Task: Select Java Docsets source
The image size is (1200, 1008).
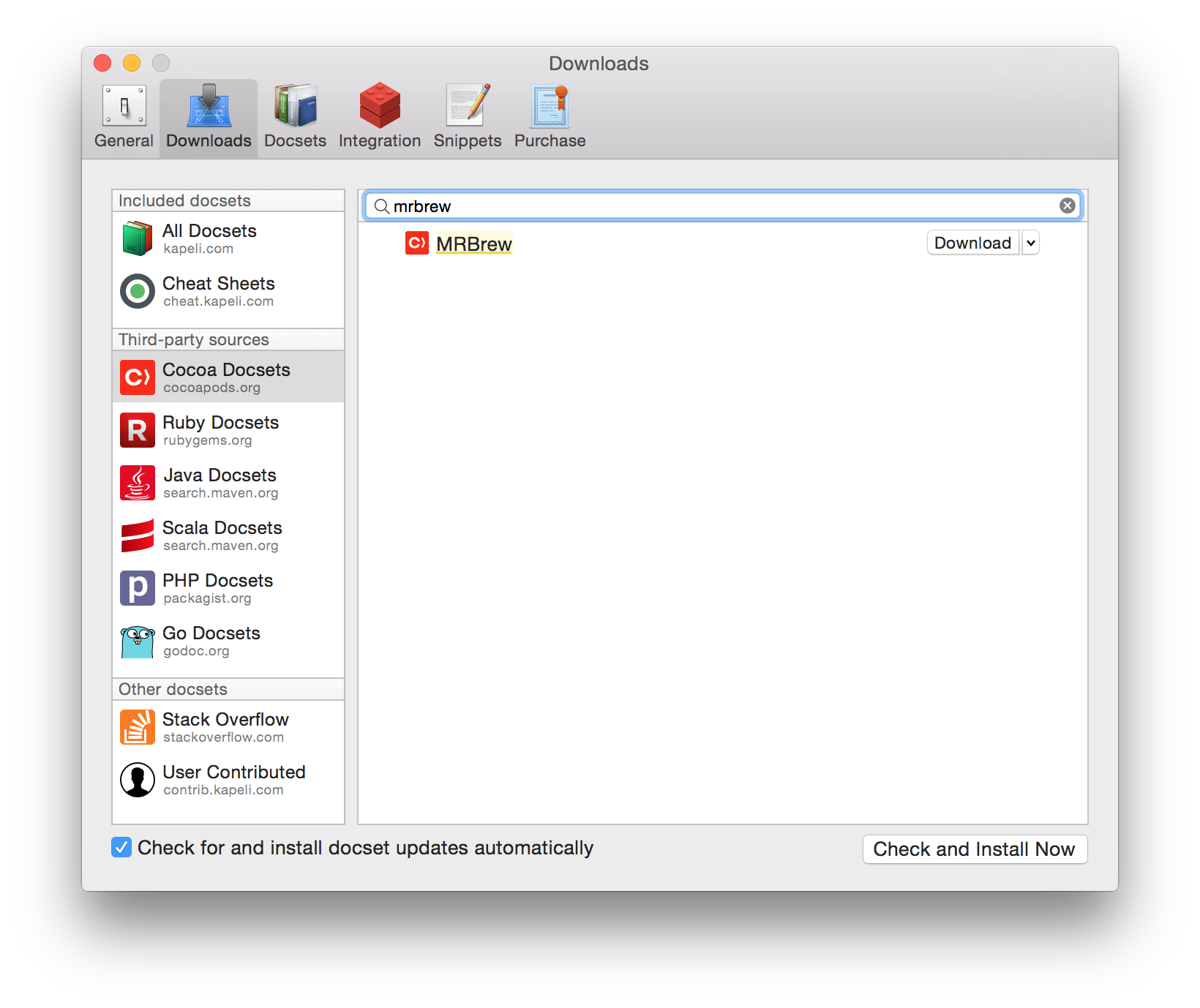Action: (228, 483)
